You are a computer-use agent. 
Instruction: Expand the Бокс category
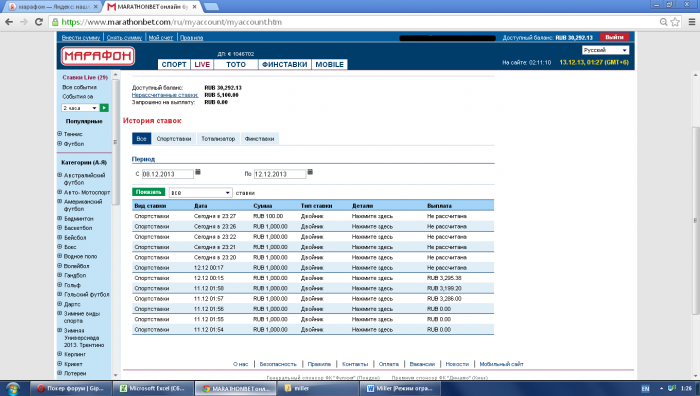(x=59, y=246)
